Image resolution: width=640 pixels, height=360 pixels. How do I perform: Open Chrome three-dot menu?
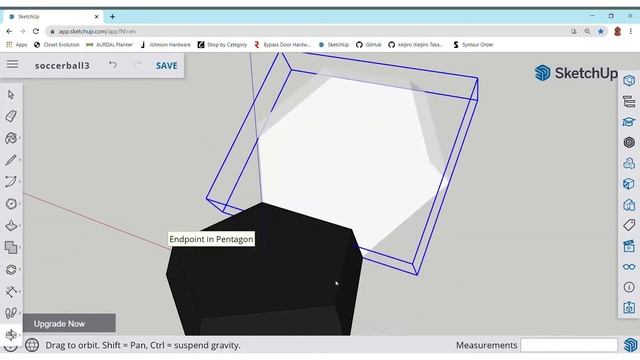pyautogui.click(x=631, y=31)
